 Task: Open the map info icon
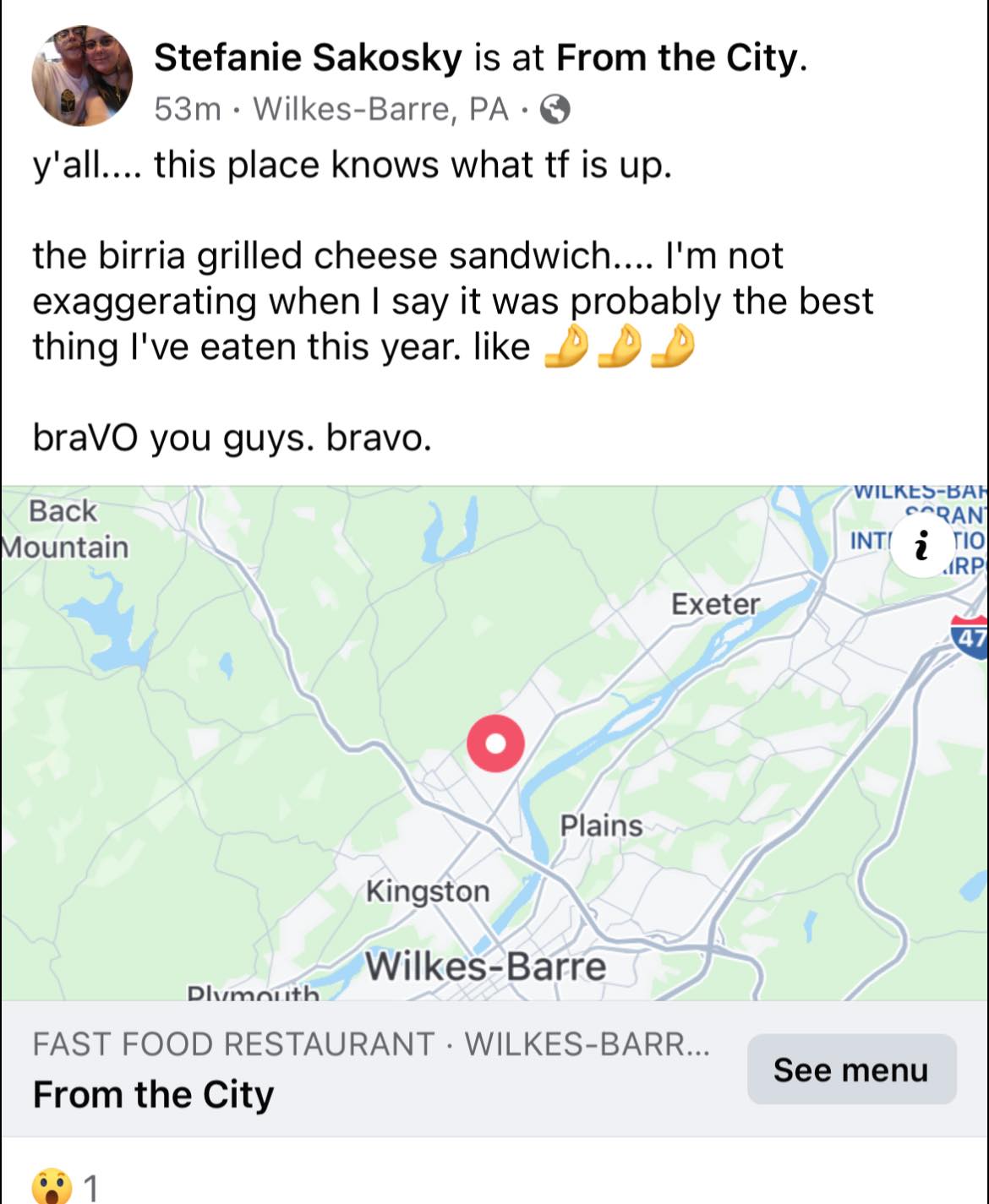(x=921, y=545)
